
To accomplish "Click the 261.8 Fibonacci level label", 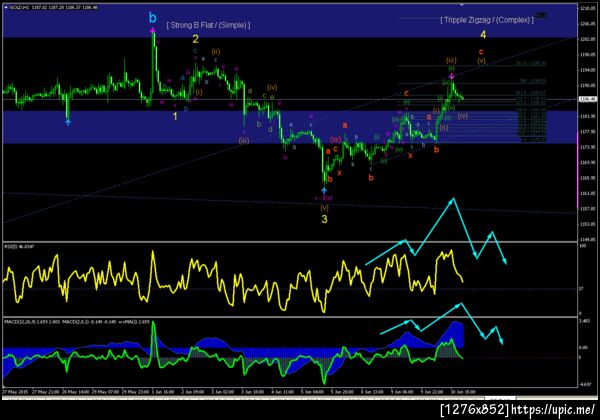I will 531,63.
